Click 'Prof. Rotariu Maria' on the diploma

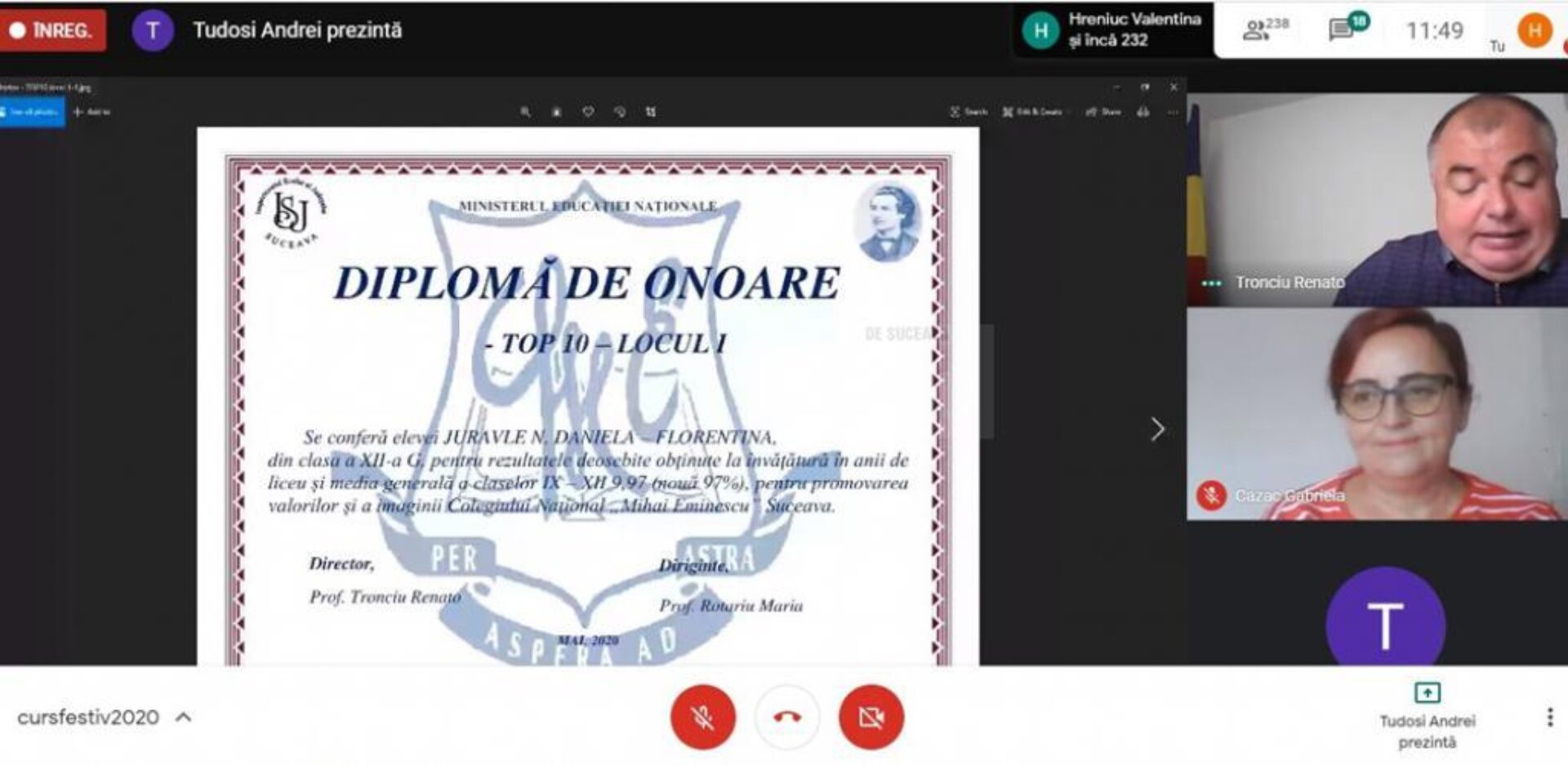[x=731, y=606]
